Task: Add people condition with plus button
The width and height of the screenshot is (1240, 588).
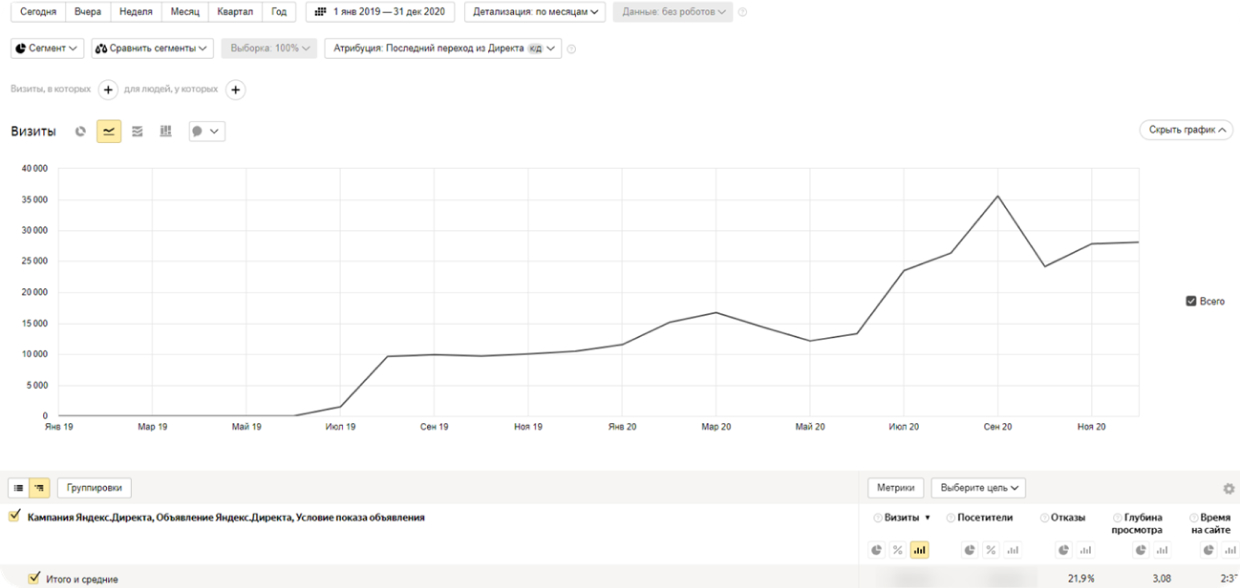Action: 235,90
